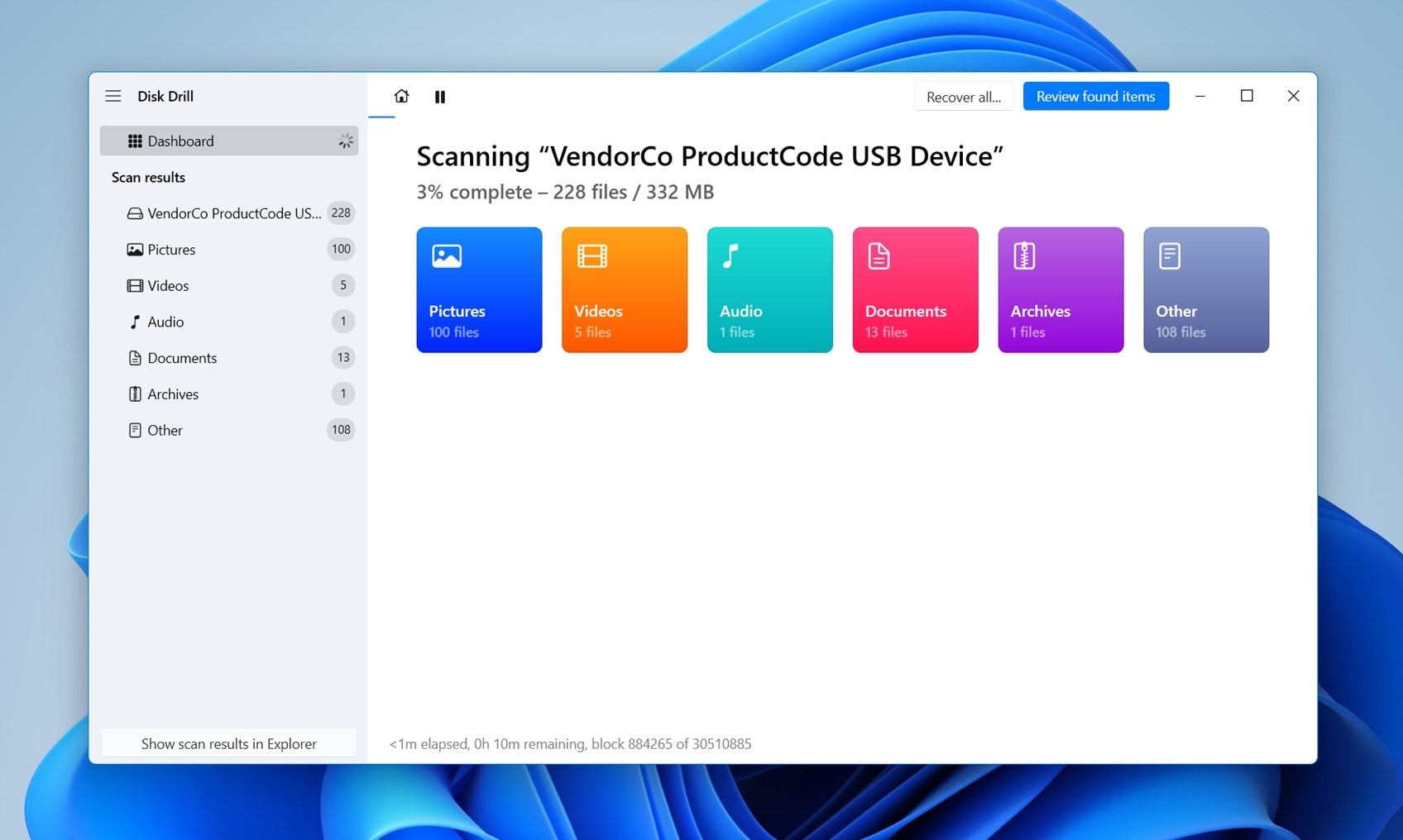View Documents results in the sidebar
Screen dimensions: 1403x840
[181, 358]
